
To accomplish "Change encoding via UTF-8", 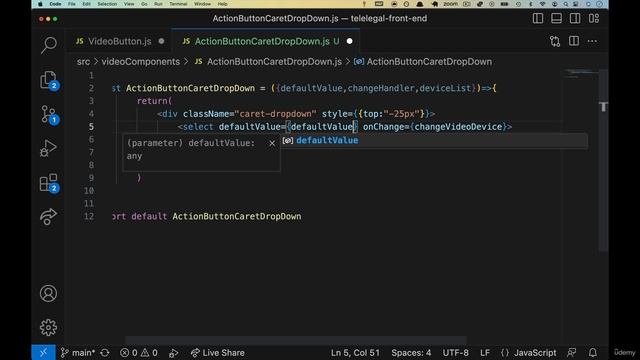I will click(456, 353).
